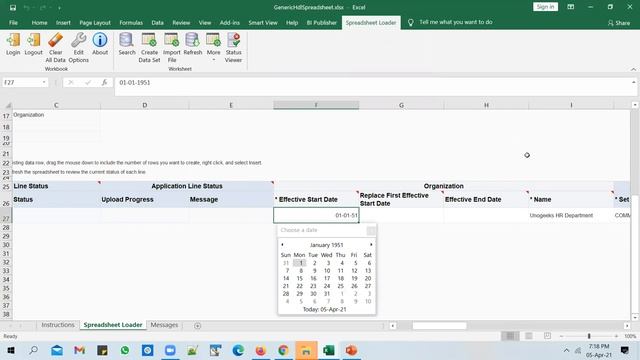Open the BI Publisher tab
640x360 pixels.
tap(322, 22)
